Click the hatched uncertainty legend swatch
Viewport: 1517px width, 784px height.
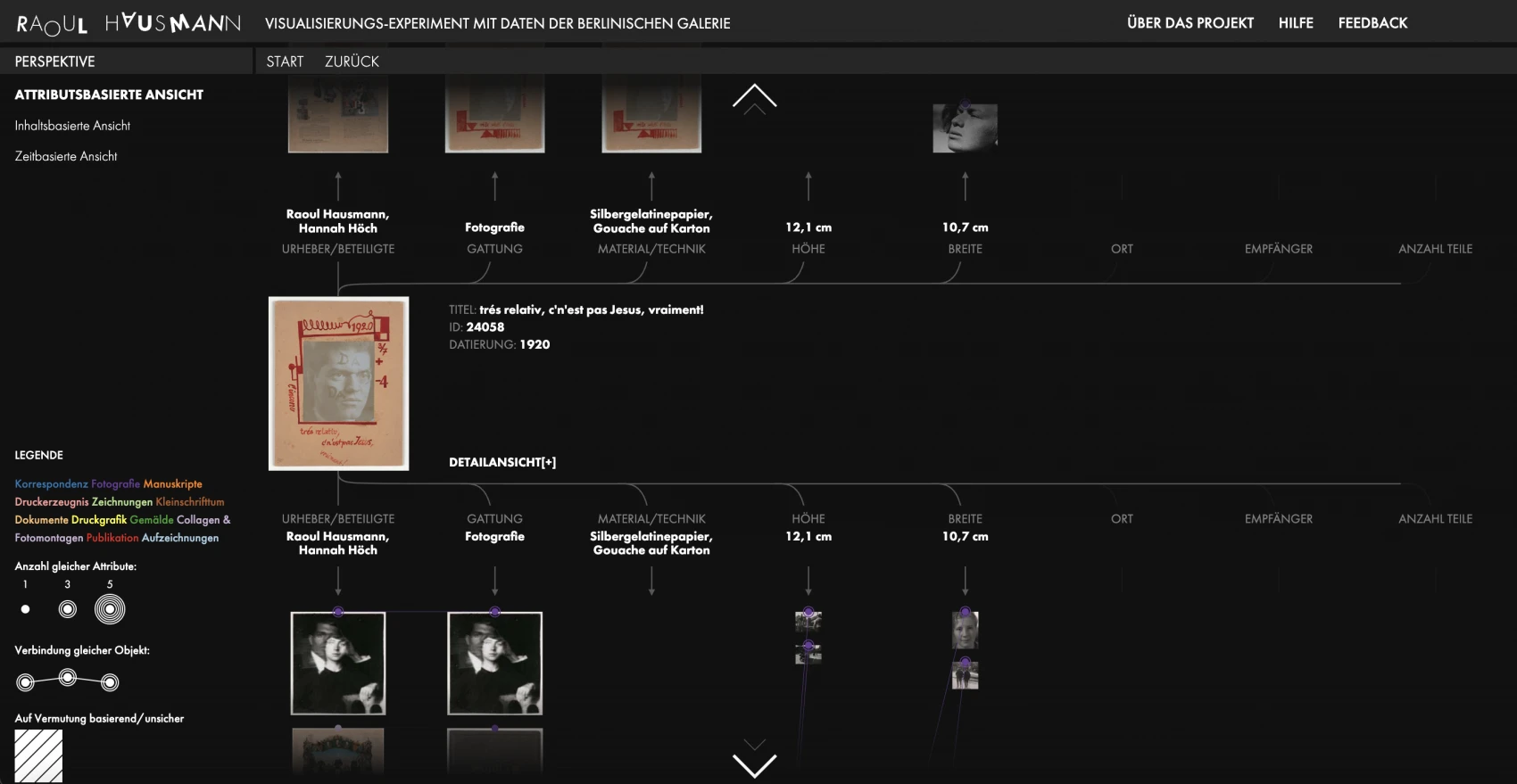(x=38, y=755)
